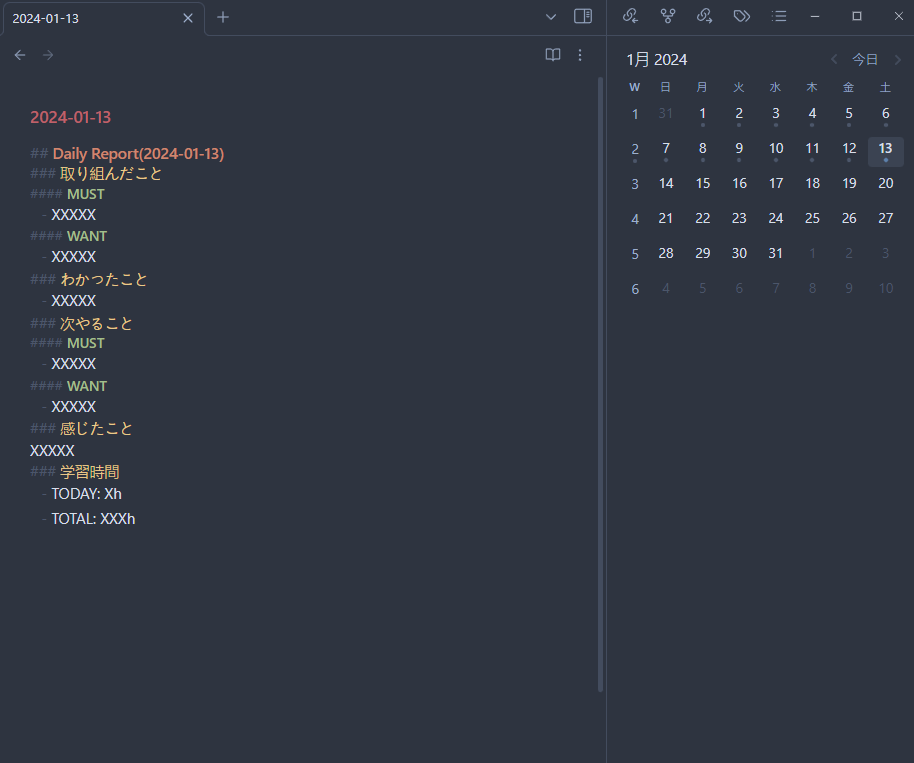
Task: Open the local graph panel icon
Action: (668, 16)
